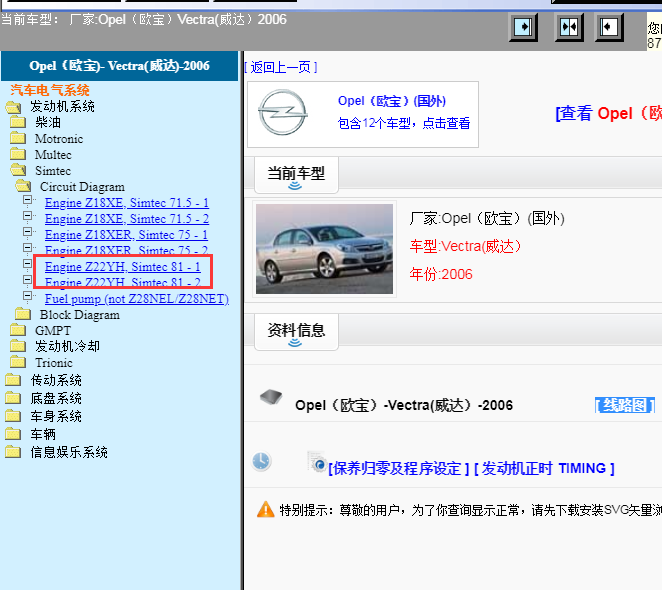Open the 柴油 folder icon

tap(18, 122)
